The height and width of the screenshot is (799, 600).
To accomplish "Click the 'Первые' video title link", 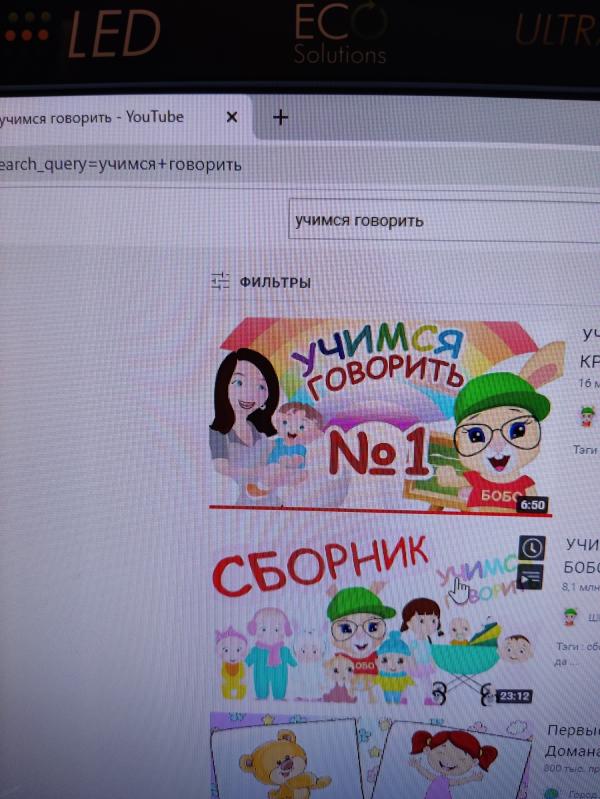I will 572,740.
